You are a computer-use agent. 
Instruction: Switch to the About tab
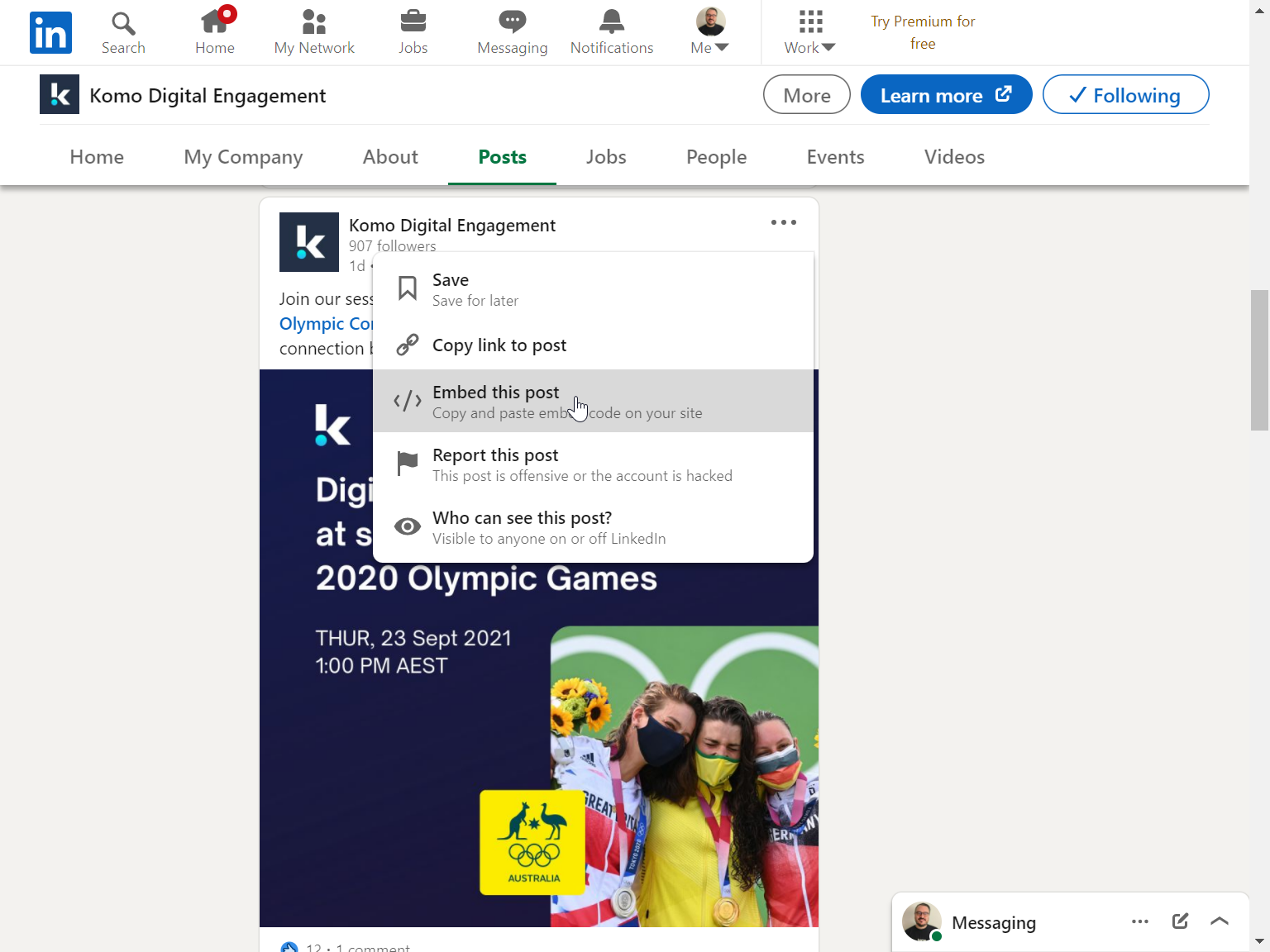(390, 157)
